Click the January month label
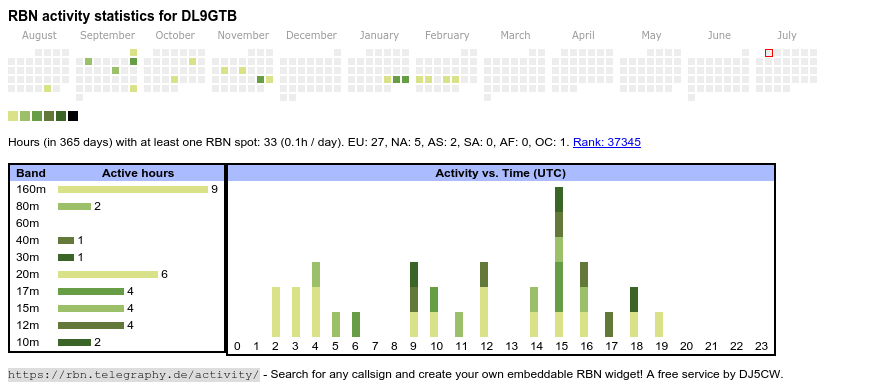Image resolution: width=870 pixels, height=390 pixels. [x=379, y=35]
